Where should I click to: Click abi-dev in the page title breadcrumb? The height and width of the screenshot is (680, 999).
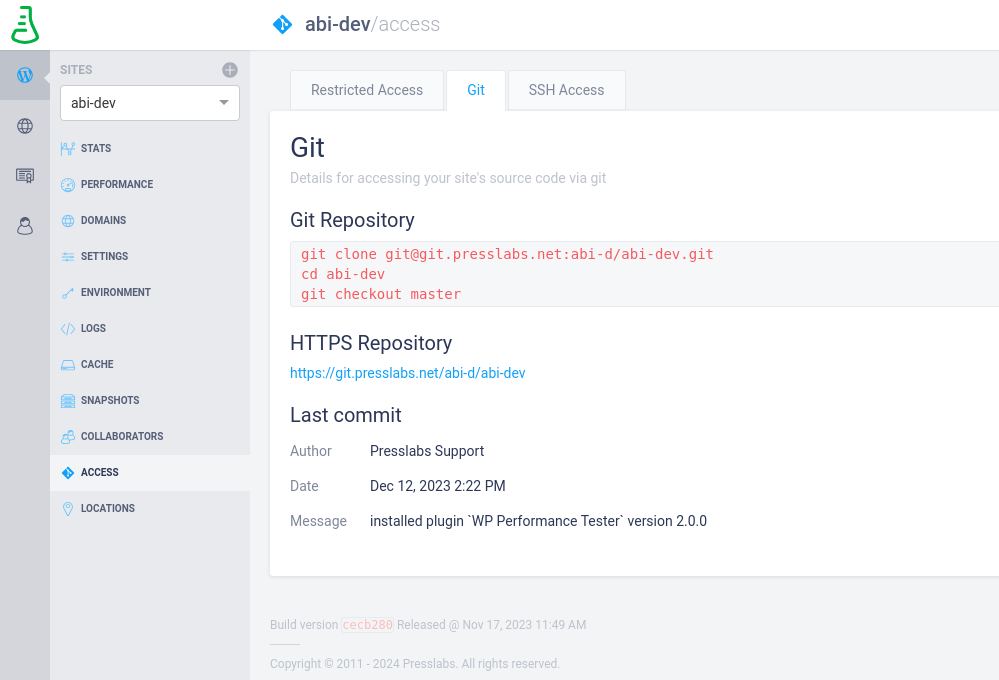(338, 24)
